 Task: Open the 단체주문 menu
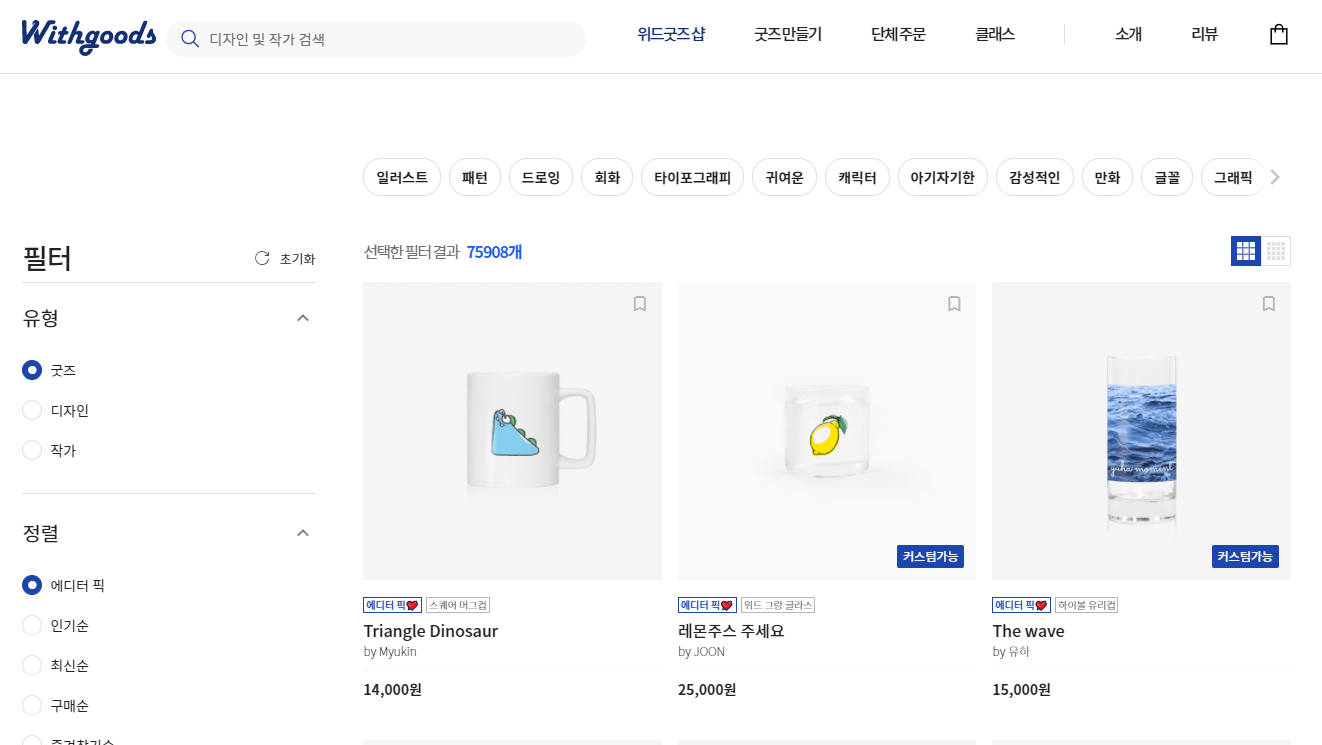[898, 34]
